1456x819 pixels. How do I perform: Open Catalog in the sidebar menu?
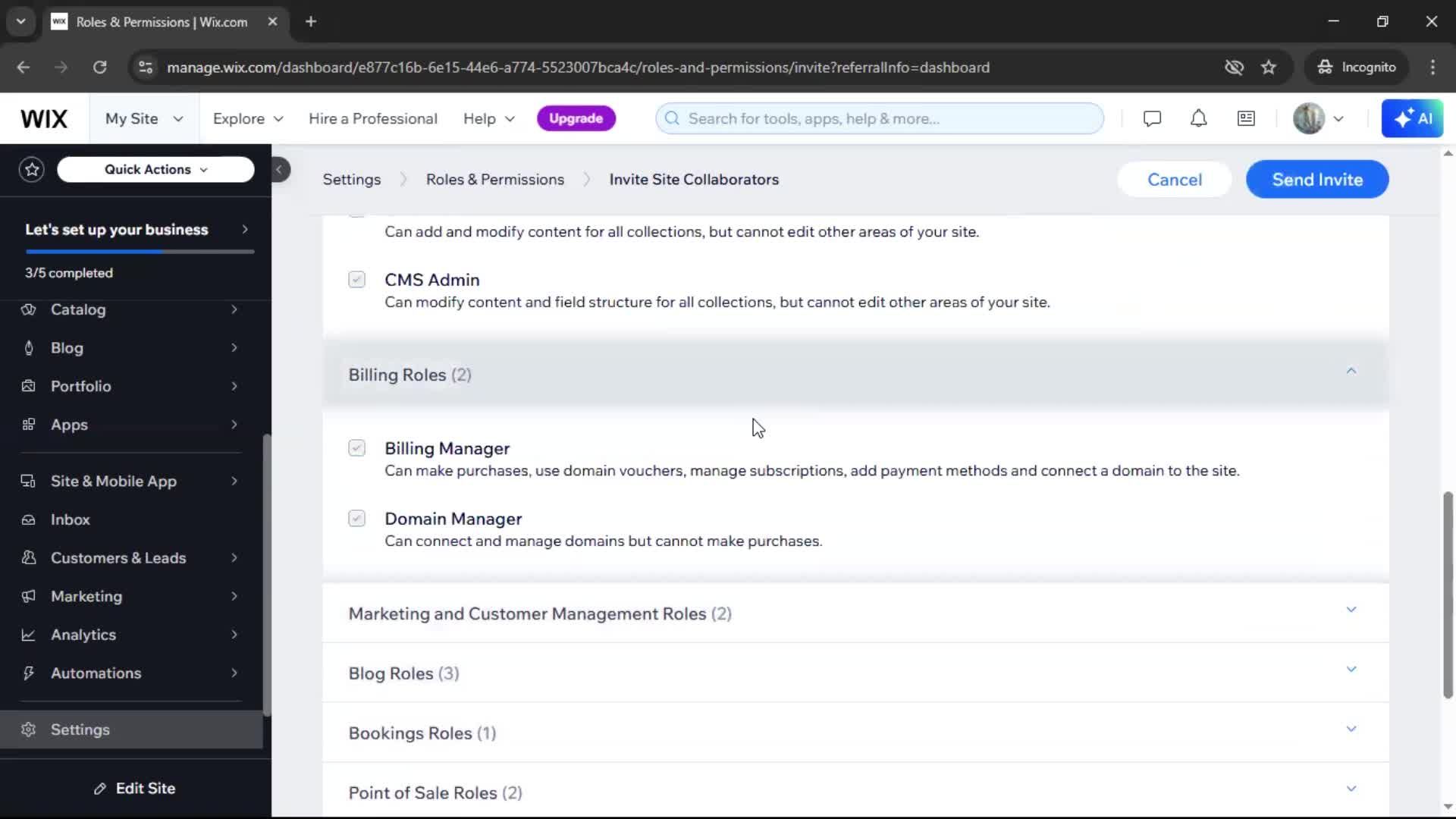click(x=131, y=309)
